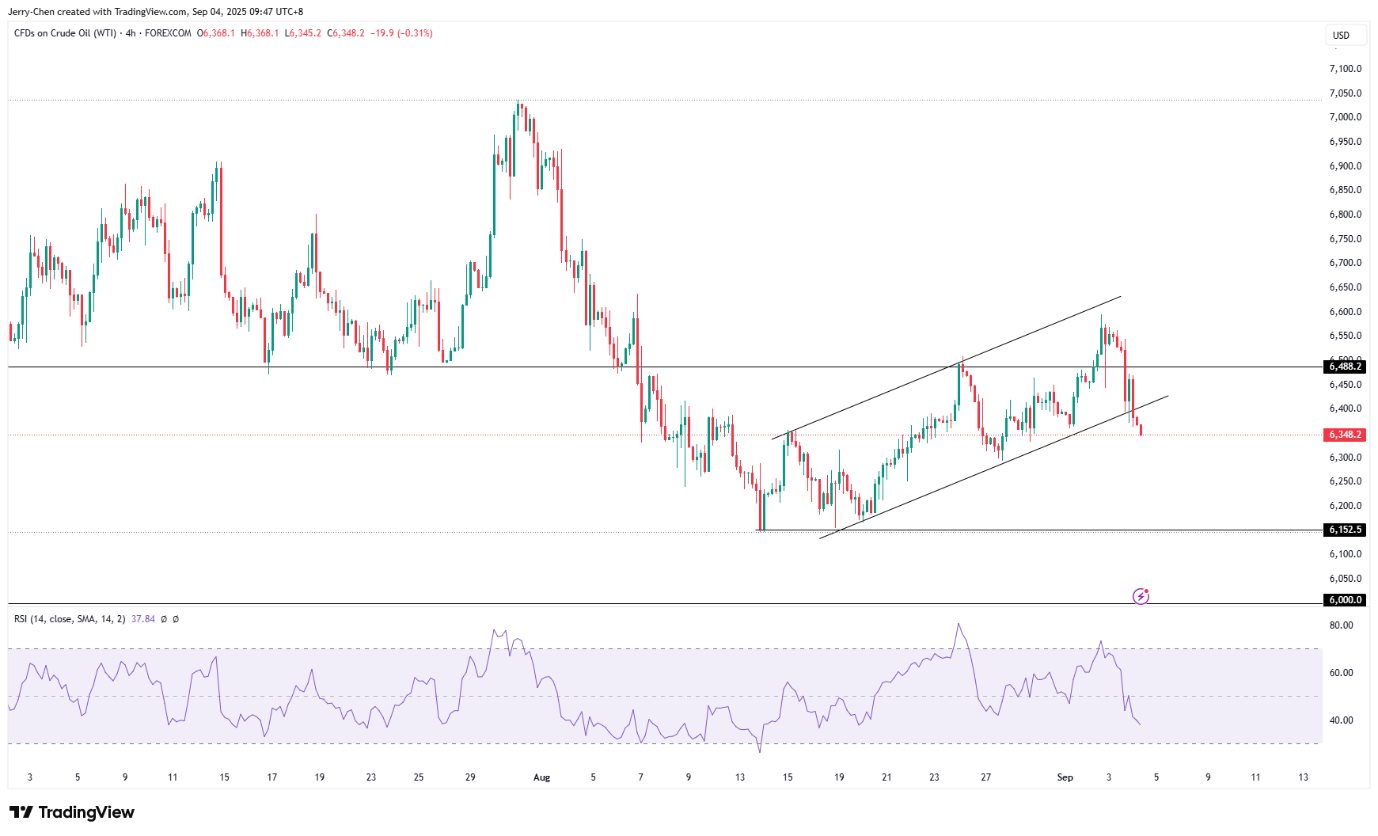This screenshot has height=836, width=1378.
Task: Click the 80.00 level on RSI scale
Action: (1341, 626)
